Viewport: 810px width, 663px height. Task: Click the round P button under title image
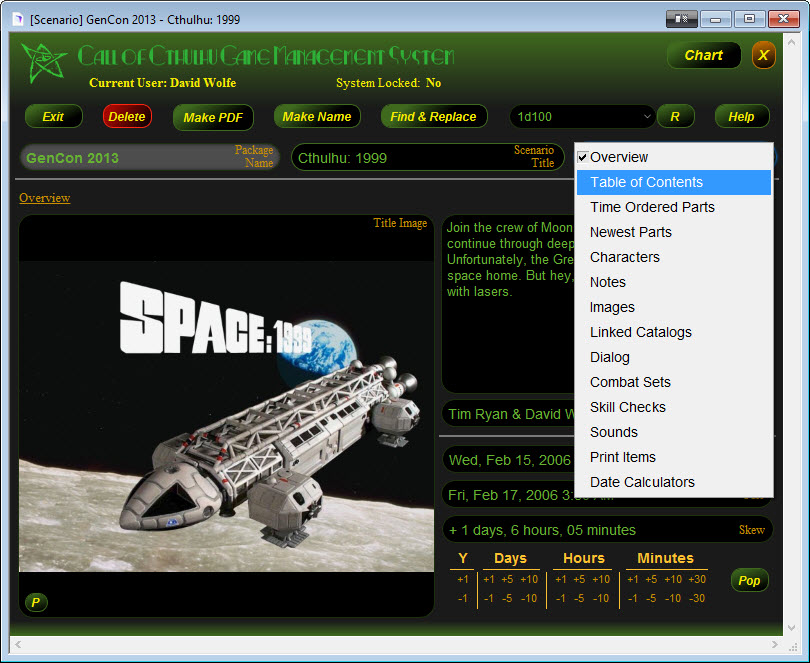pyautogui.click(x=36, y=602)
